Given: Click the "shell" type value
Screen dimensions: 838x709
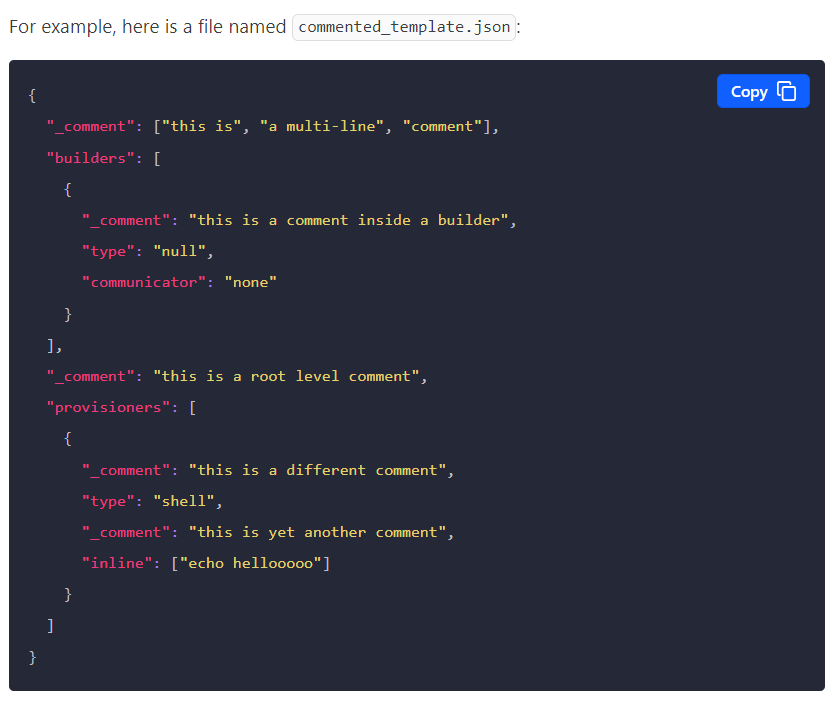Looking at the screenshot, I should click(x=184, y=501).
